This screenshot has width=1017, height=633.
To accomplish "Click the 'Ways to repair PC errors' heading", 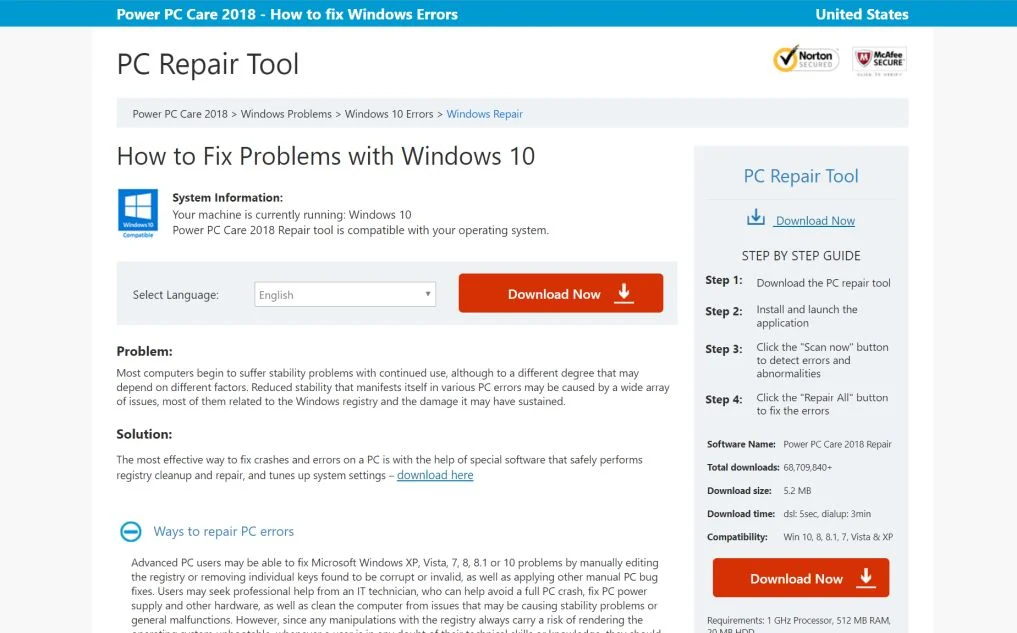I will tap(224, 531).
